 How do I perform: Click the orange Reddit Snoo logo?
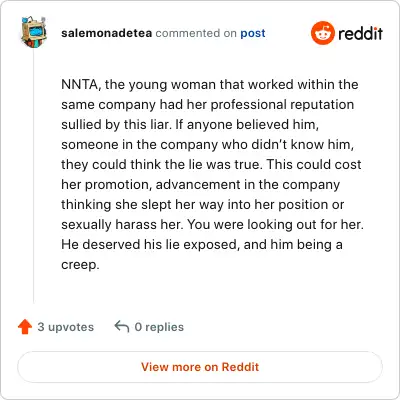tap(322, 33)
